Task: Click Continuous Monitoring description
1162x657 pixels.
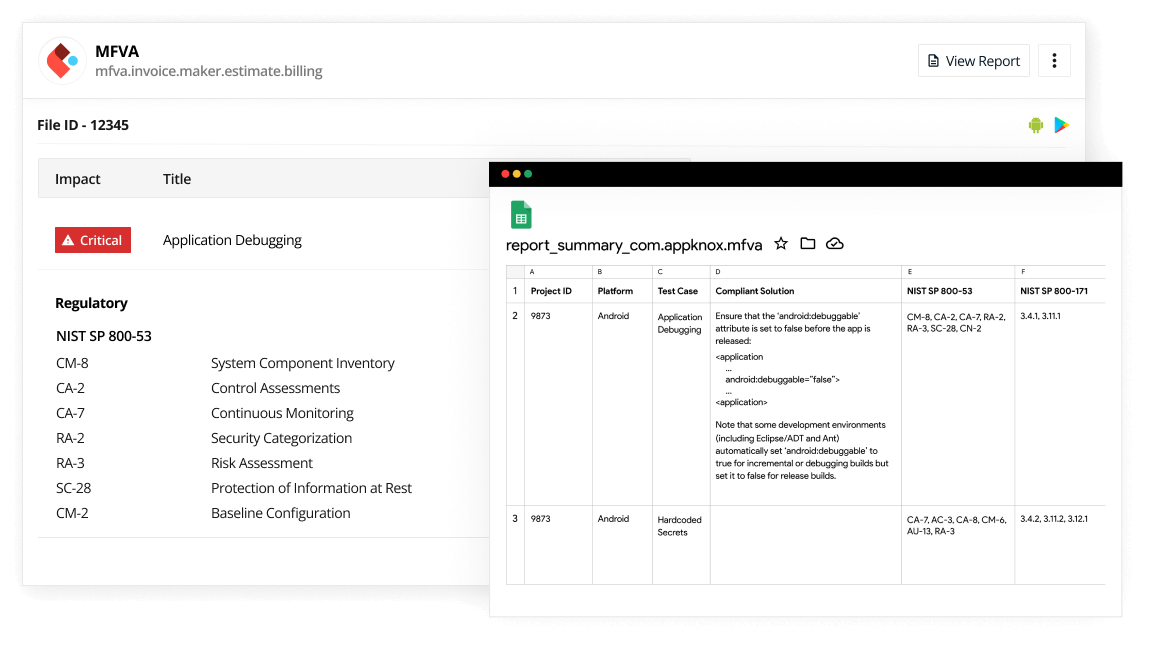Action: coord(282,413)
